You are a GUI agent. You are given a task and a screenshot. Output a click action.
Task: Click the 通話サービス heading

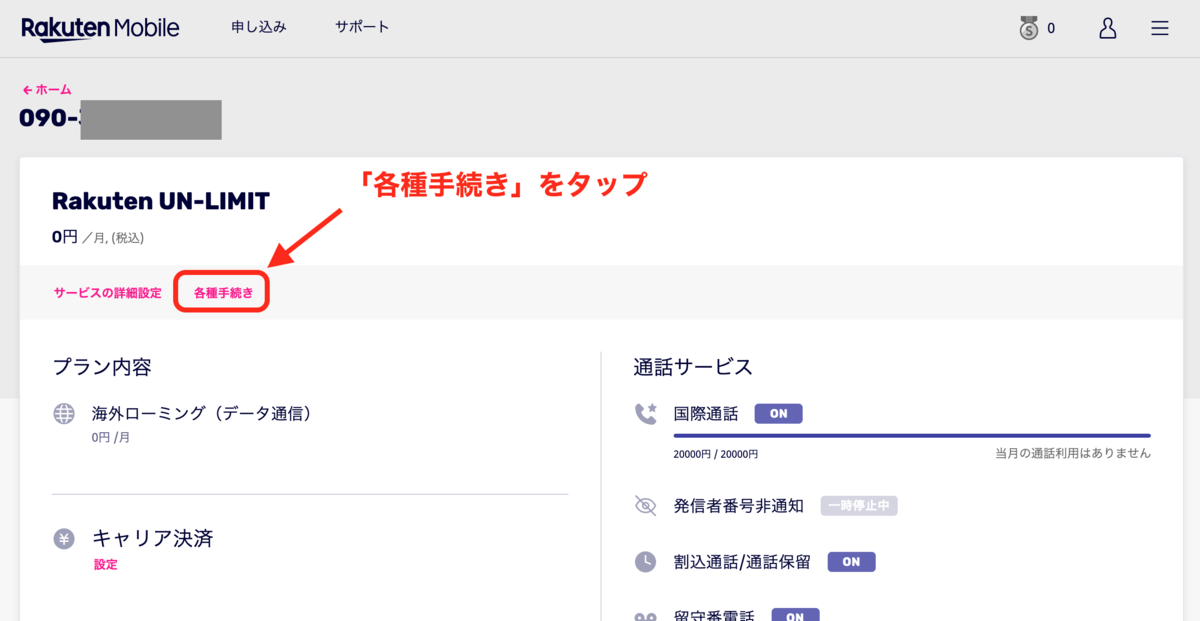(x=693, y=367)
